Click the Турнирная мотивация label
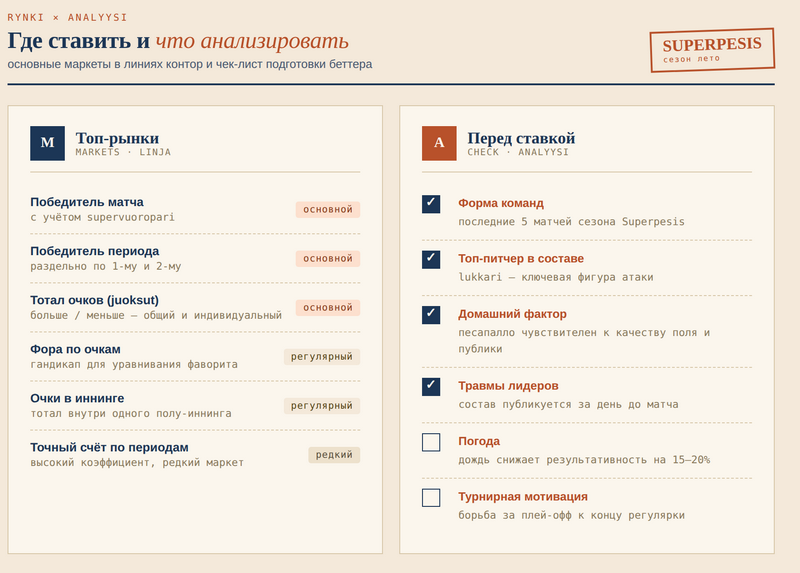 [x=523, y=497]
